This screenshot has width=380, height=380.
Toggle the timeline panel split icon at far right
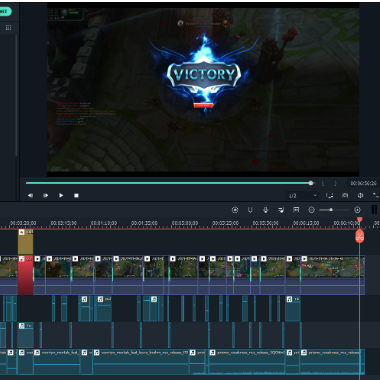coord(374,210)
